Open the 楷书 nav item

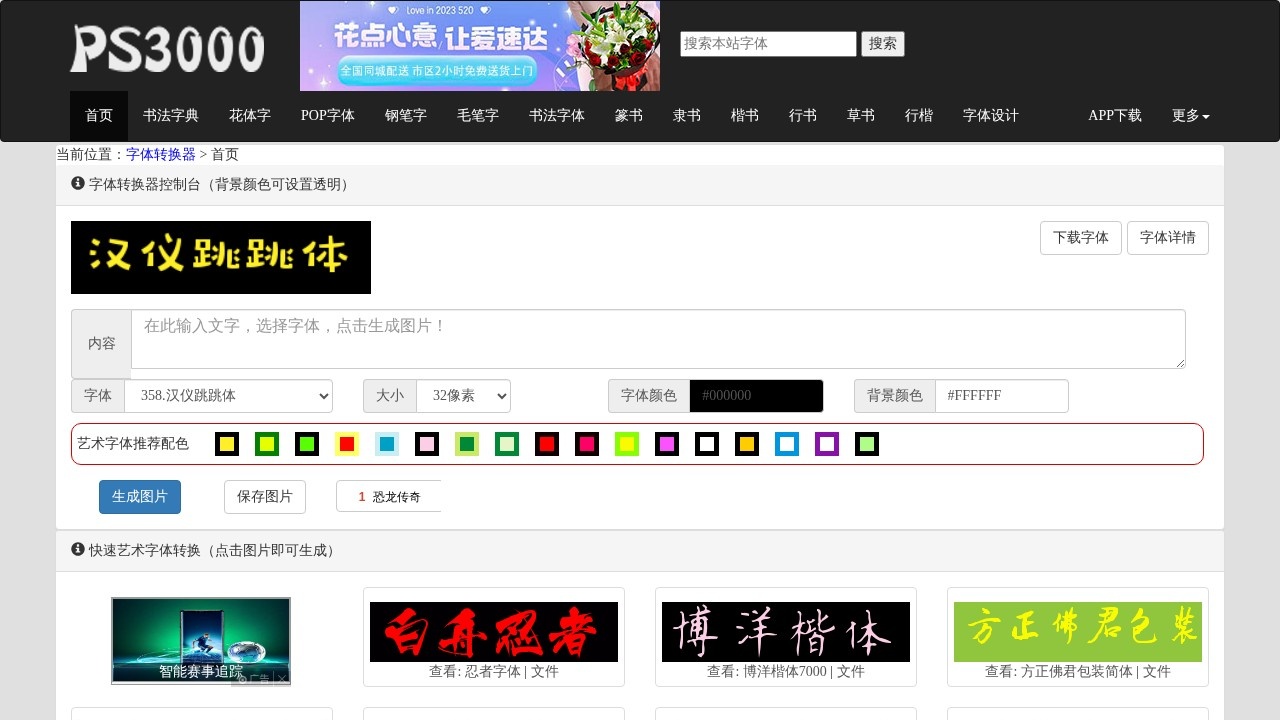click(745, 116)
